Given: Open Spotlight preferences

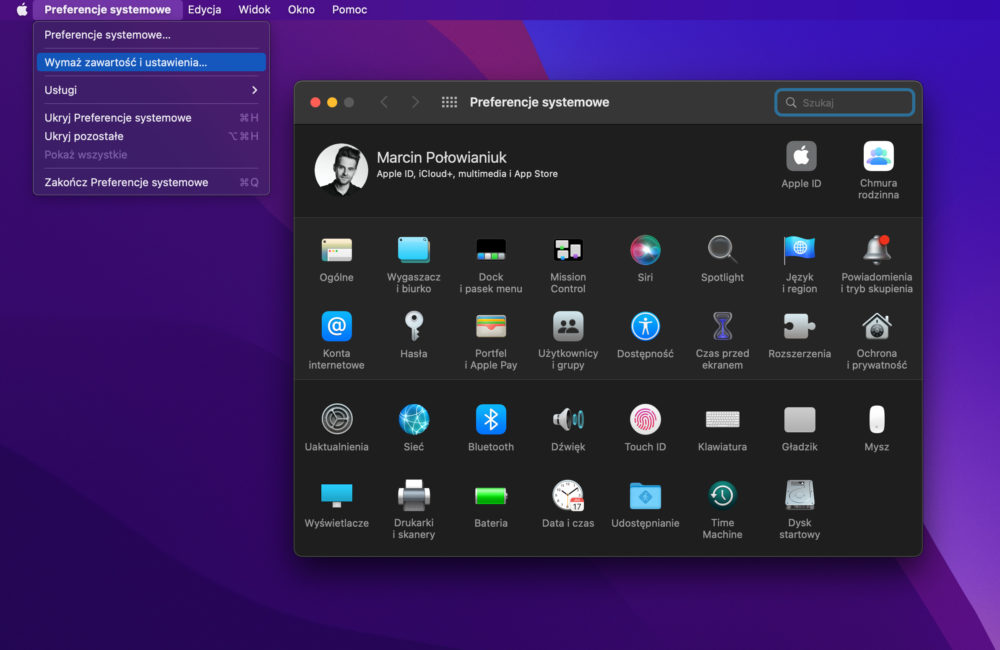Looking at the screenshot, I should pyautogui.click(x=722, y=250).
